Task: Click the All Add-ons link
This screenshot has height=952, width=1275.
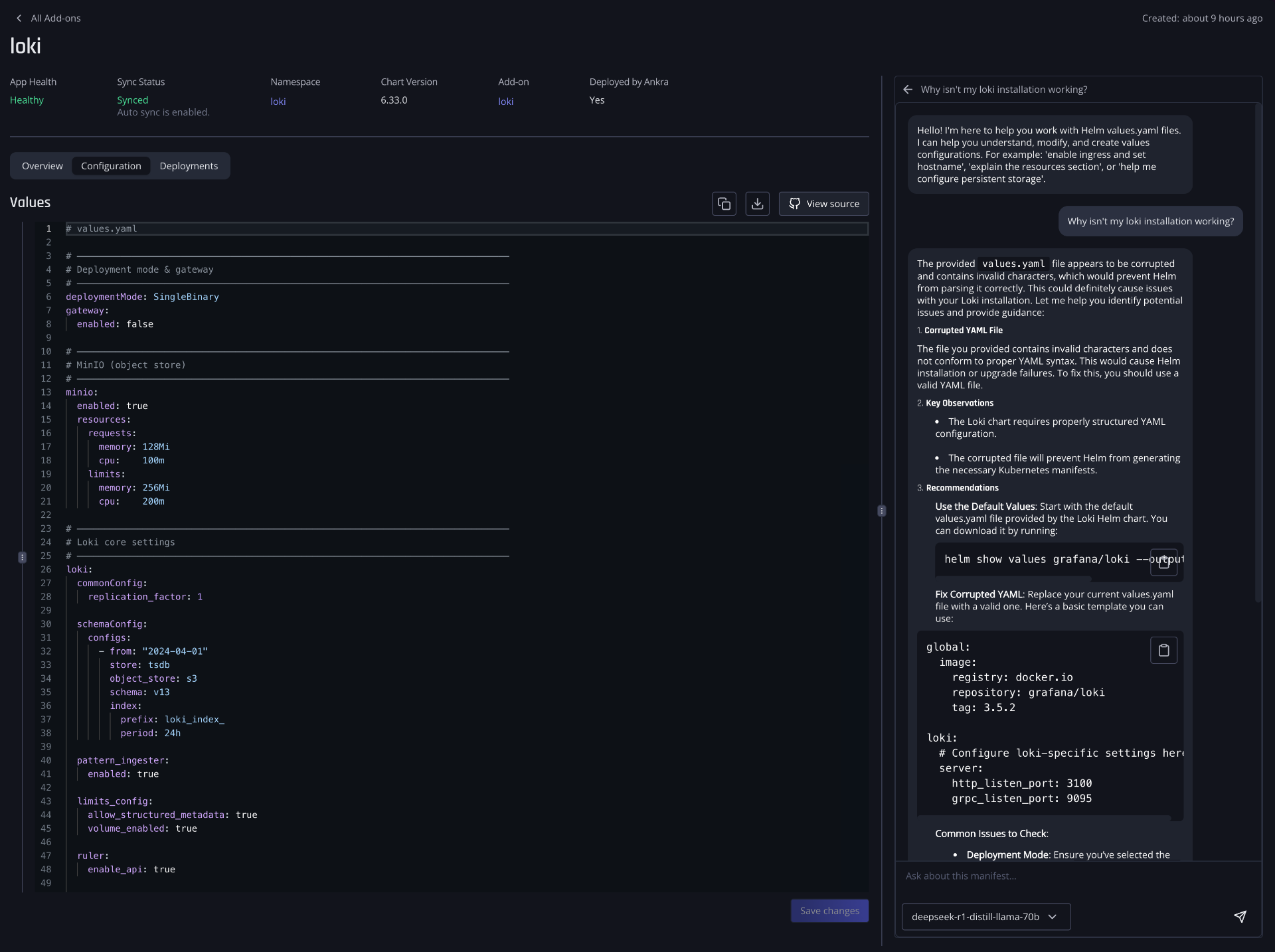Action: (x=56, y=19)
